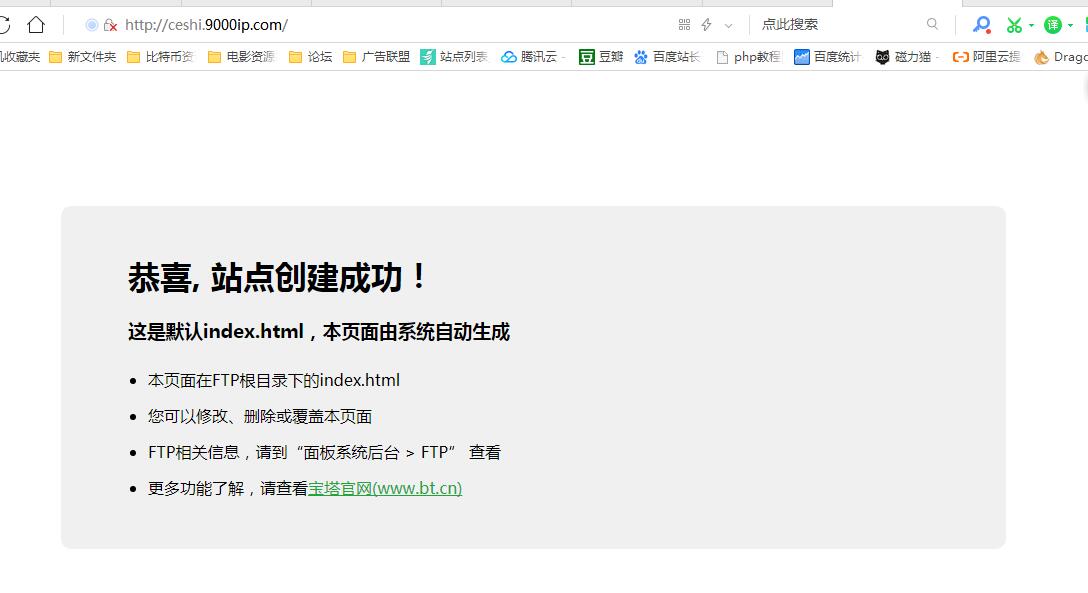Open the 百度统计 bookmark
This screenshot has height=593, width=1088.
click(x=828, y=57)
